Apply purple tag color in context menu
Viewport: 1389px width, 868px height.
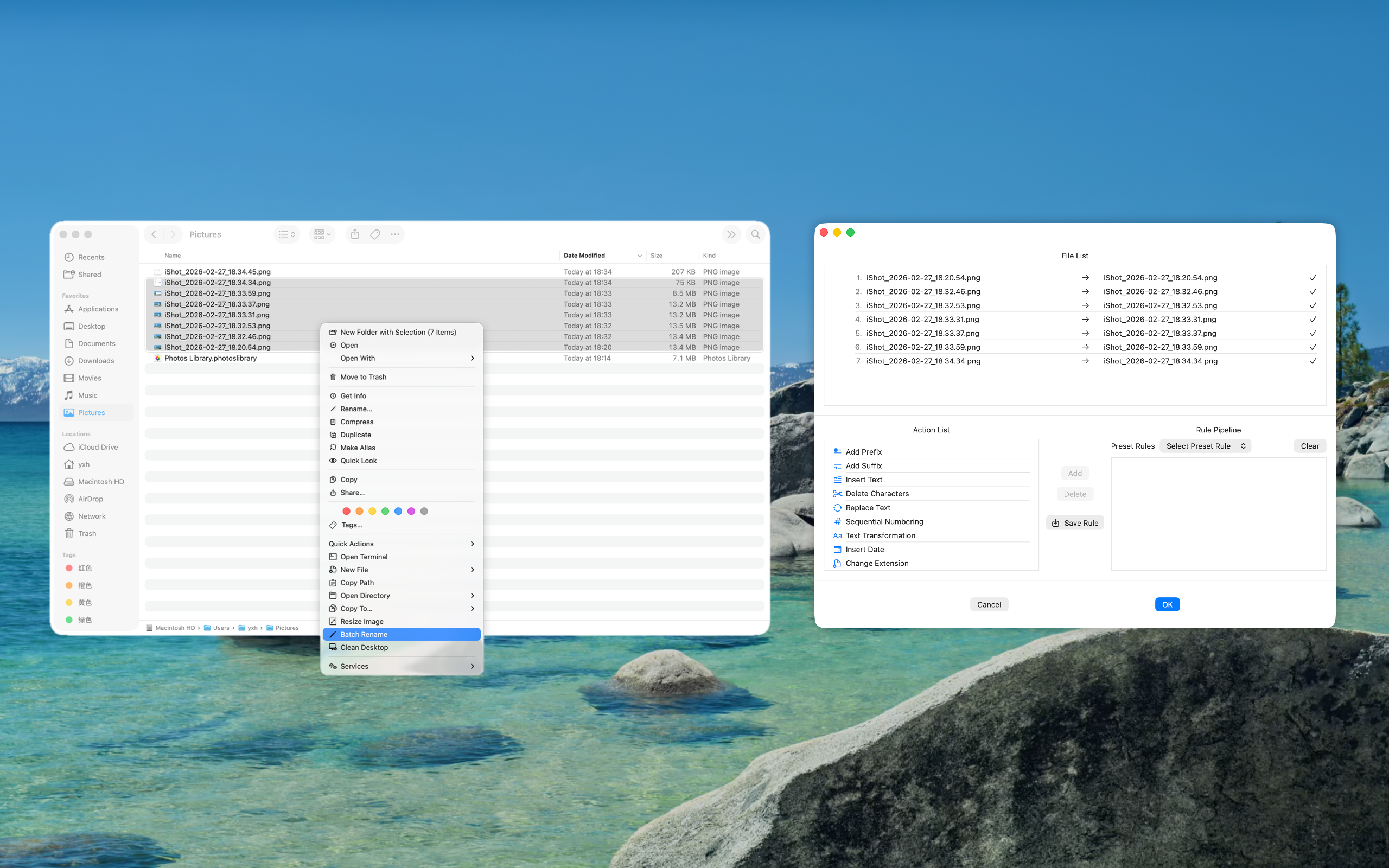[411, 511]
